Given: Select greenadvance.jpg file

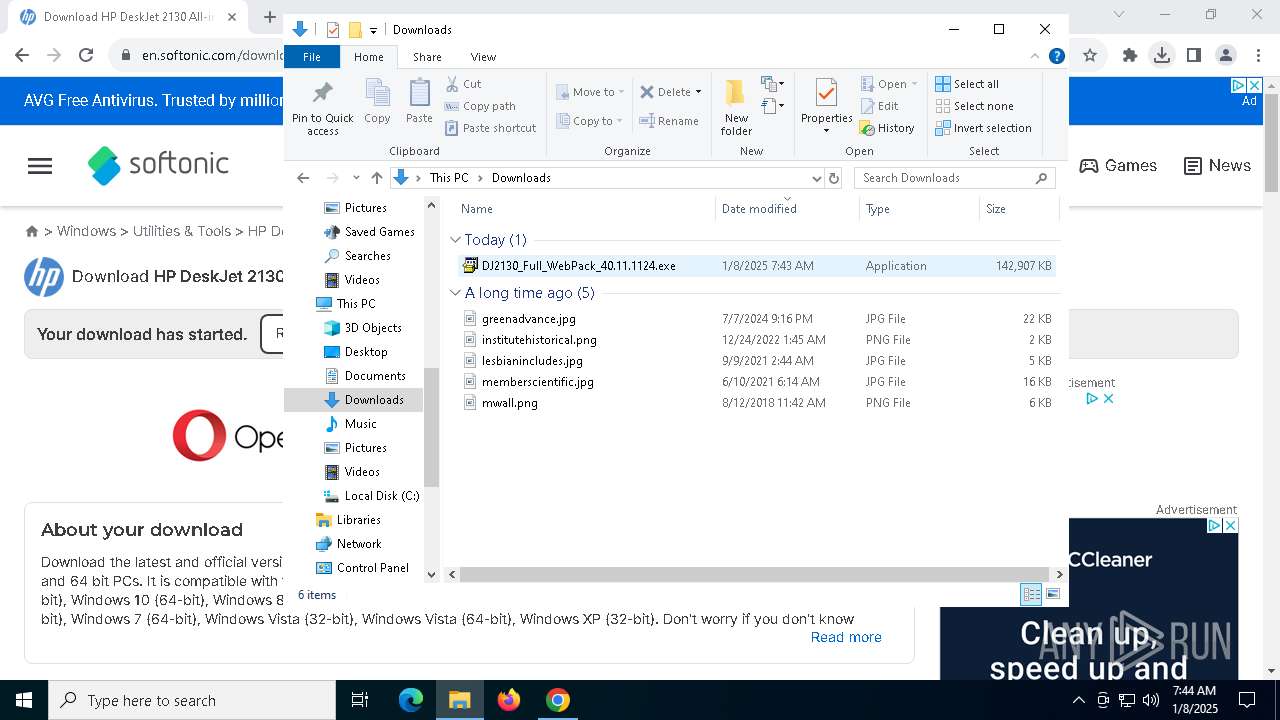Looking at the screenshot, I should (756, 319).
